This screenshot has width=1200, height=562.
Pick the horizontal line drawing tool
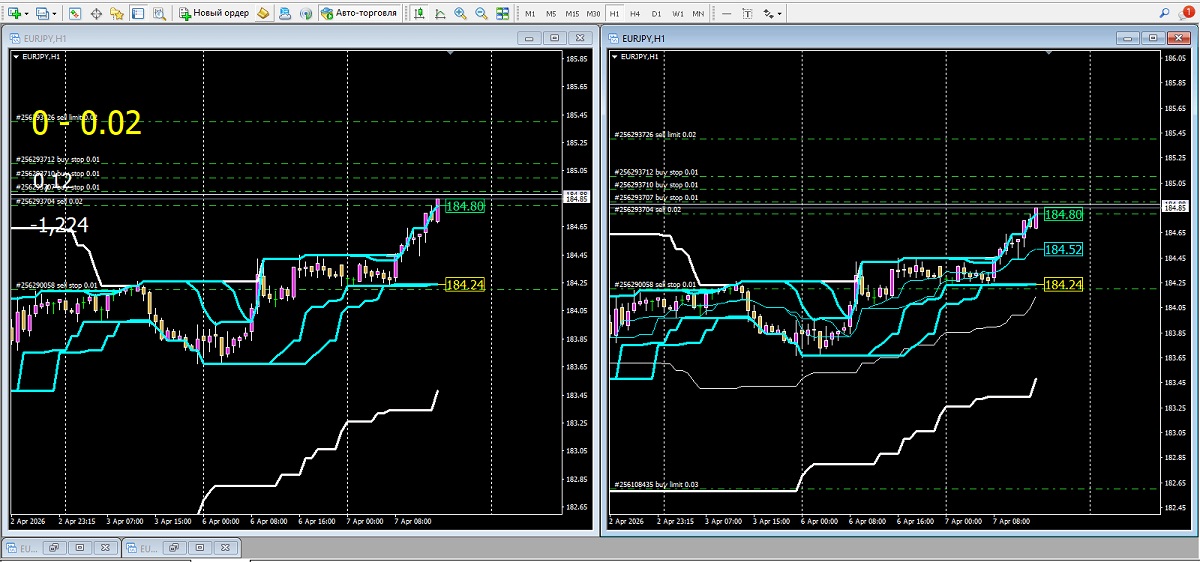[x=727, y=14]
